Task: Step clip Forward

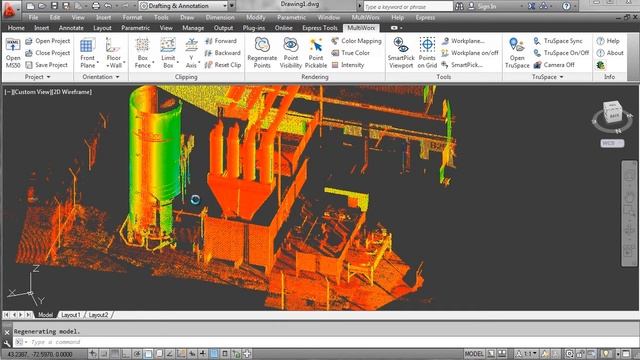Action: pyautogui.click(x=221, y=41)
